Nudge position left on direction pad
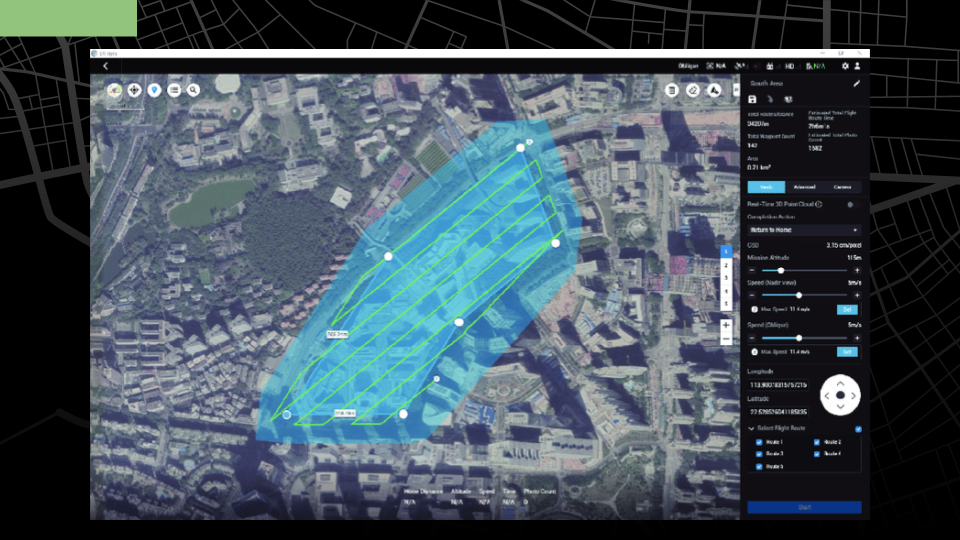960x540 pixels. [x=827, y=396]
